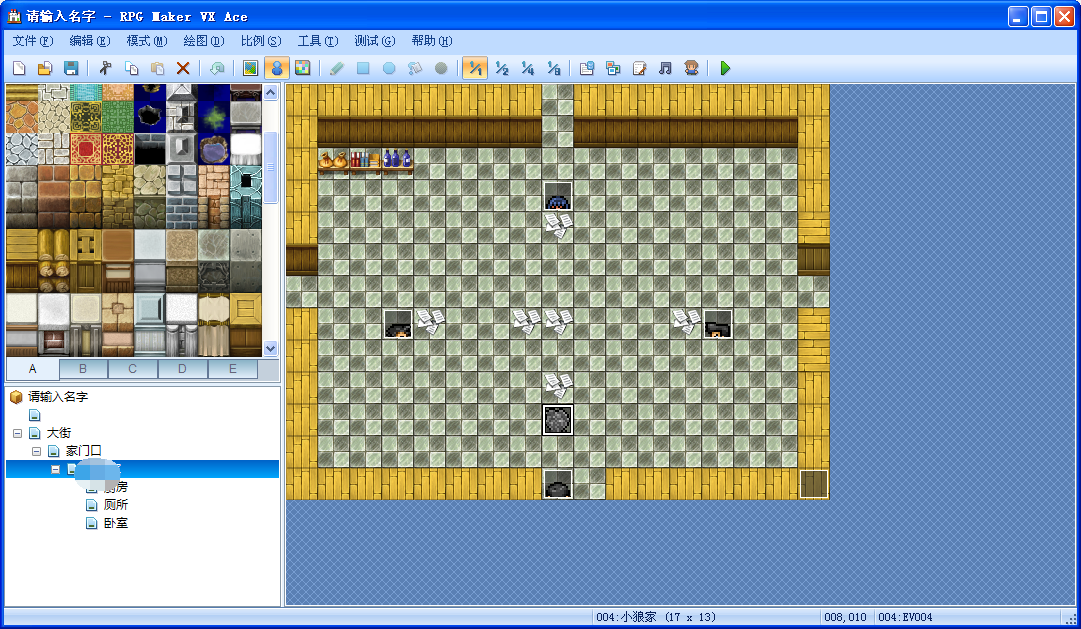Click the red X Delete icon

click(x=183, y=68)
